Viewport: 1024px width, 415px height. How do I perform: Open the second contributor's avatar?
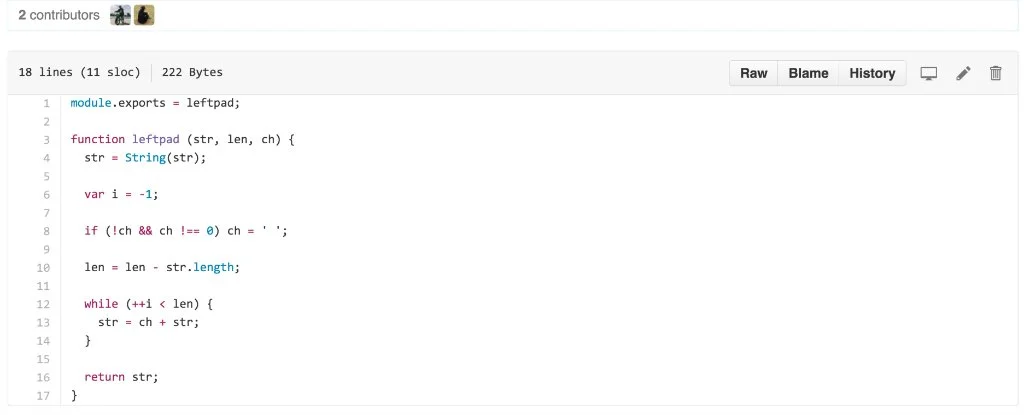(144, 15)
